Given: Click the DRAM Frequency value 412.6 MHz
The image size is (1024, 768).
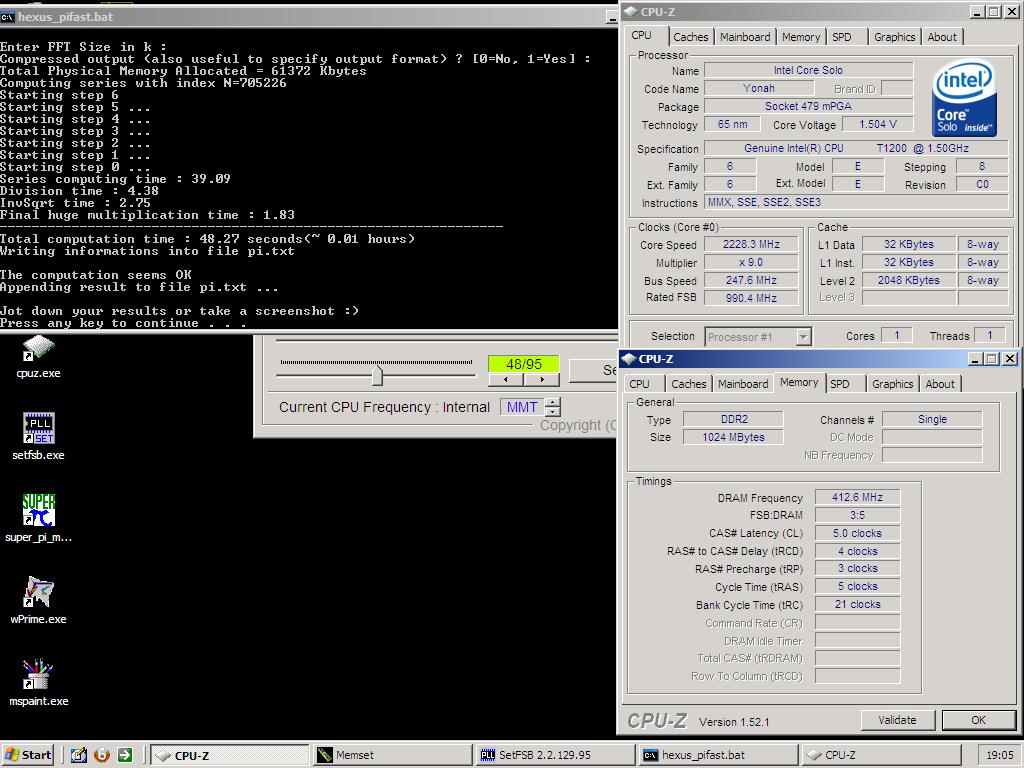Looking at the screenshot, I should [857, 497].
